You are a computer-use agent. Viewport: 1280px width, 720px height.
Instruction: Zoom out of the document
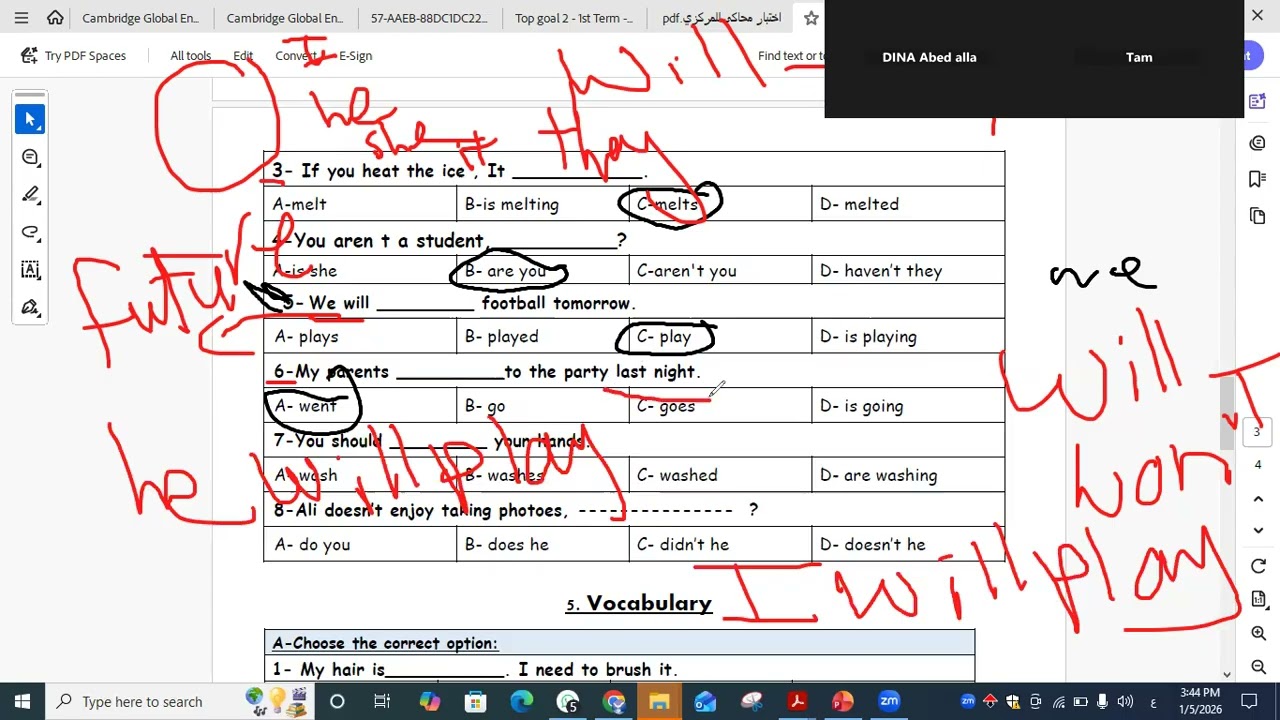(x=1258, y=666)
